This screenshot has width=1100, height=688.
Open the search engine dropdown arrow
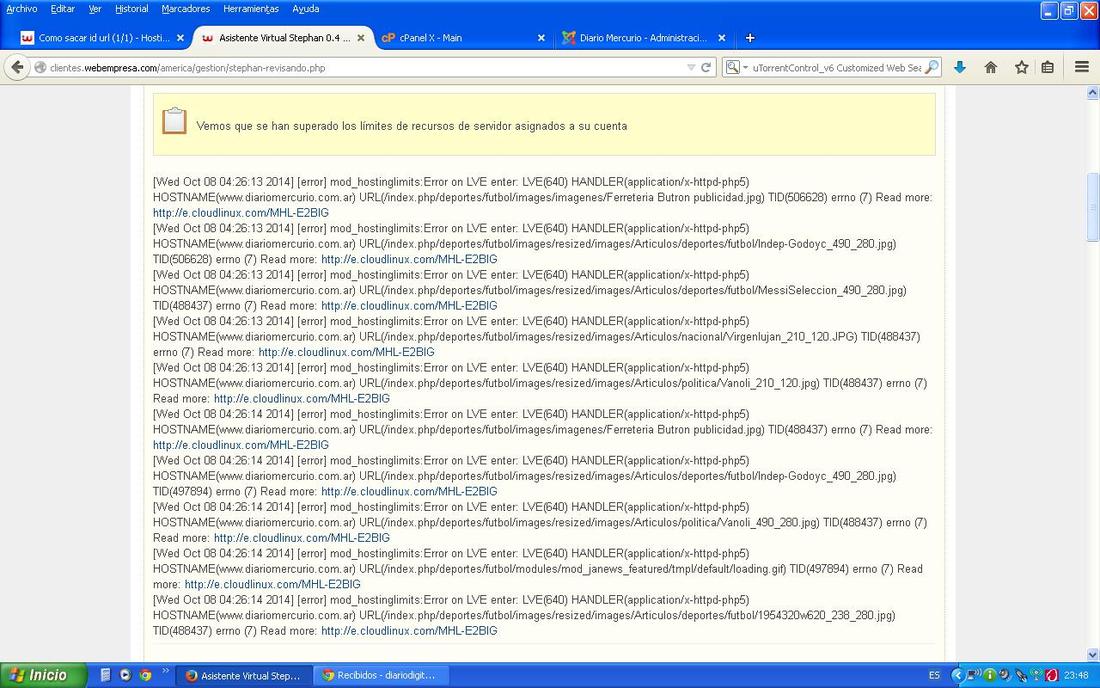tap(745, 67)
